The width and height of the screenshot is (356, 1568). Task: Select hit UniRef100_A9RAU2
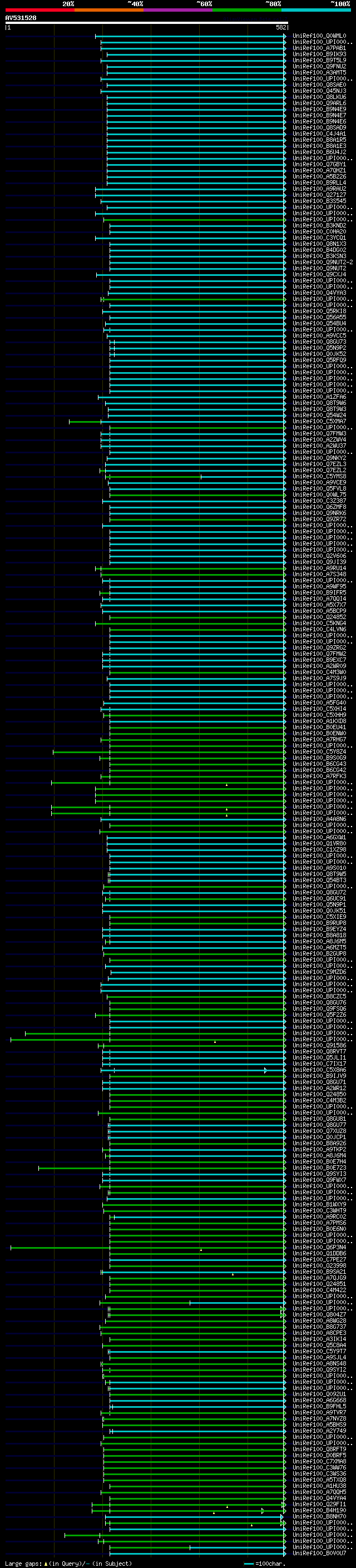pyautogui.click(x=319, y=189)
